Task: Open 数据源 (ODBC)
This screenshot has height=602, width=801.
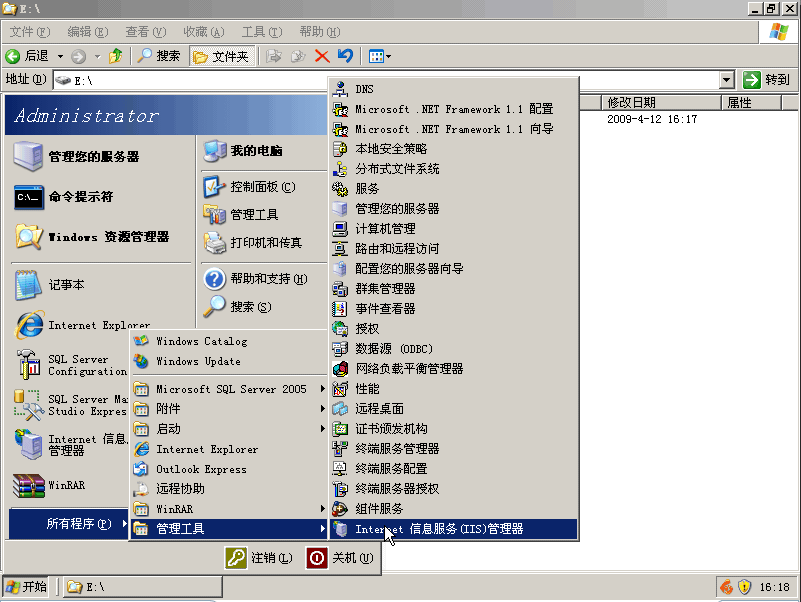Action: [454, 349]
